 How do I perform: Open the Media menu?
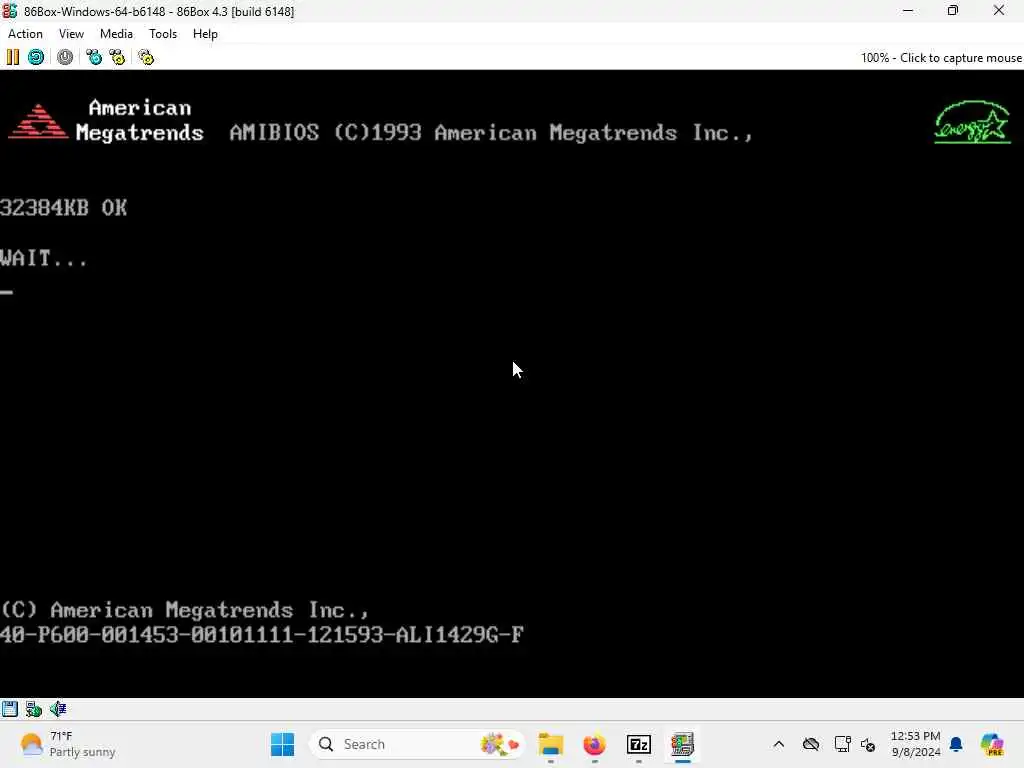pos(116,34)
